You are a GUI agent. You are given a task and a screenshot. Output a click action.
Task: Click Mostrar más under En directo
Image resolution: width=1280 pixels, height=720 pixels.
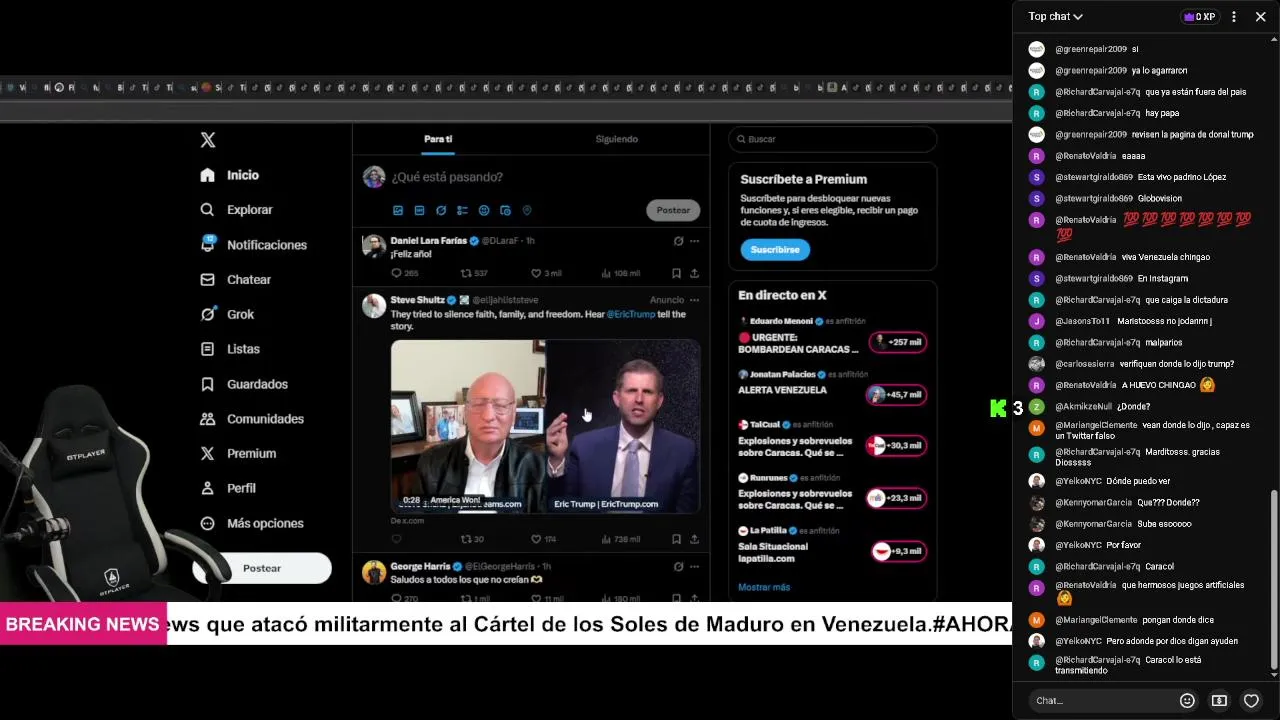(764, 587)
